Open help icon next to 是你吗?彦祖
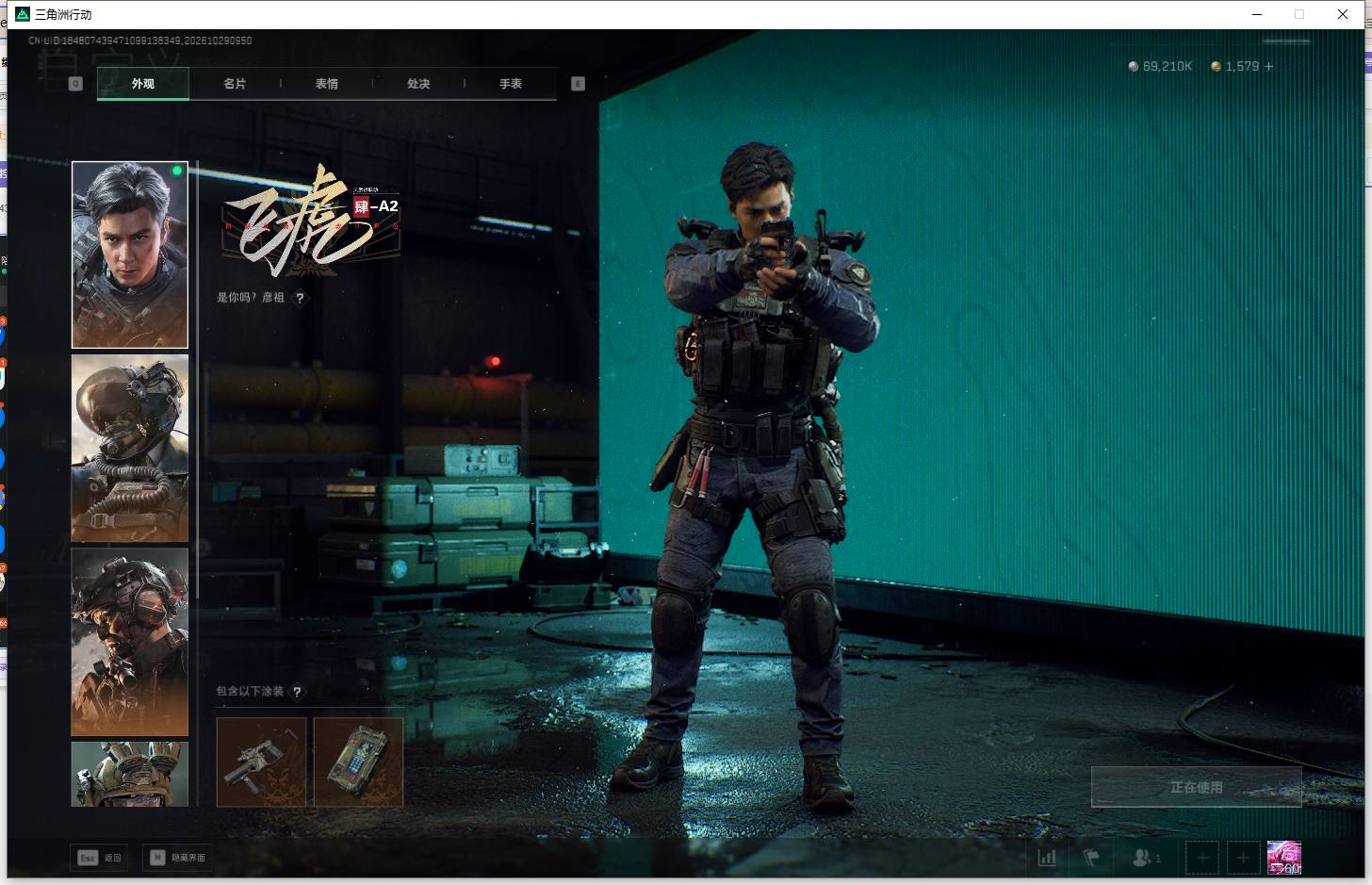This screenshot has height=885, width=1372. (301, 298)
